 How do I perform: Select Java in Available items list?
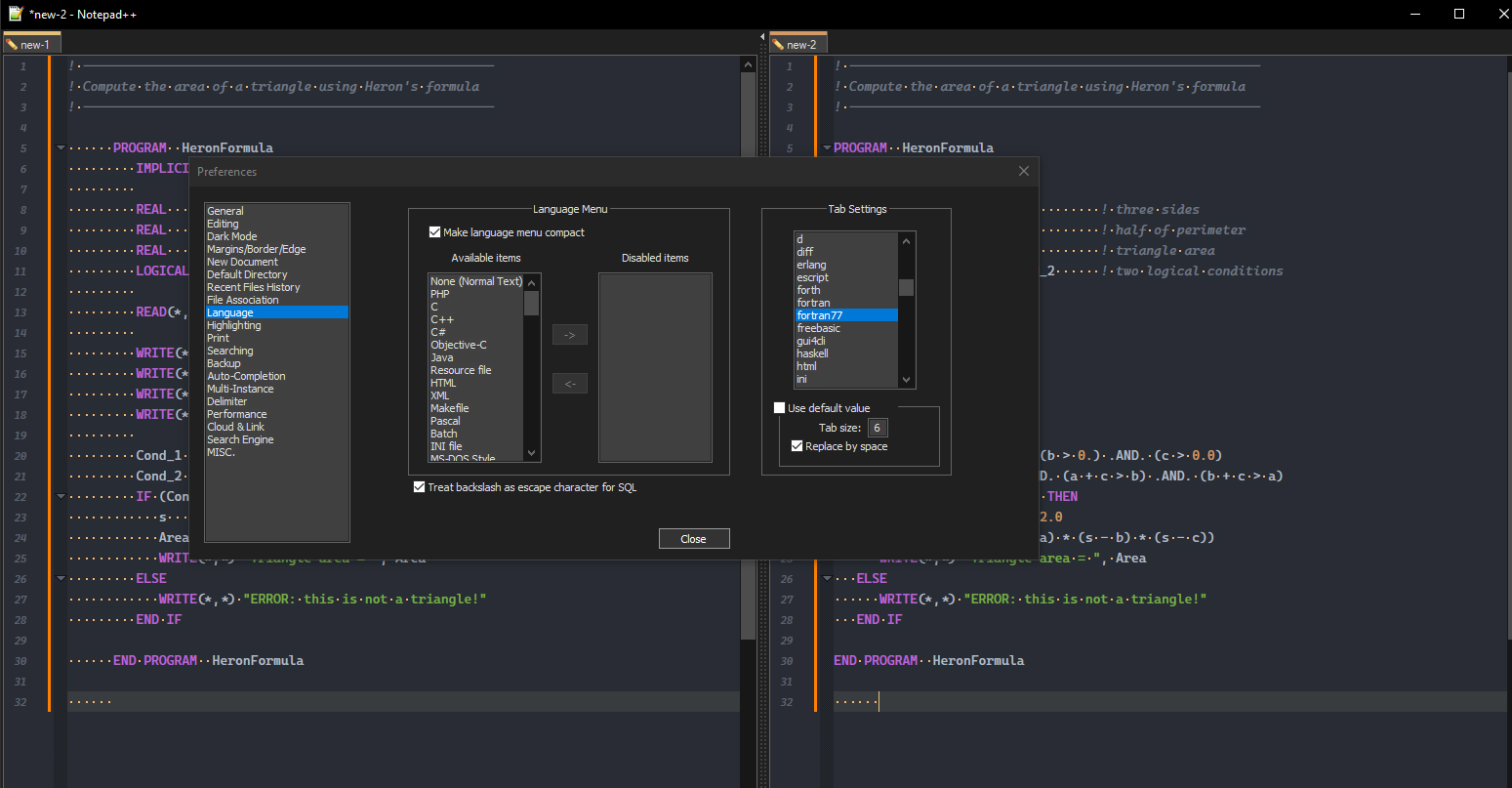pyautogui.click(x=476, y=357)
